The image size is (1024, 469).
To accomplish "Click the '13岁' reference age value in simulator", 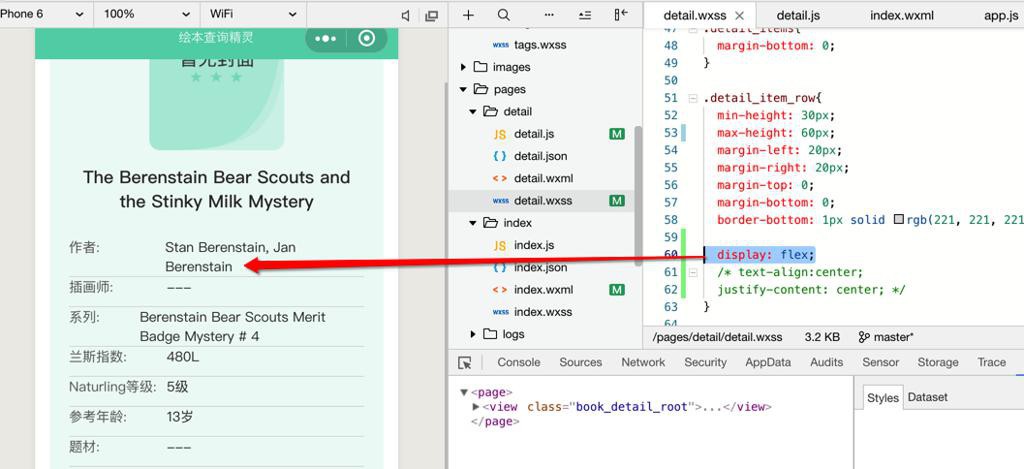I will click(180, 417).
